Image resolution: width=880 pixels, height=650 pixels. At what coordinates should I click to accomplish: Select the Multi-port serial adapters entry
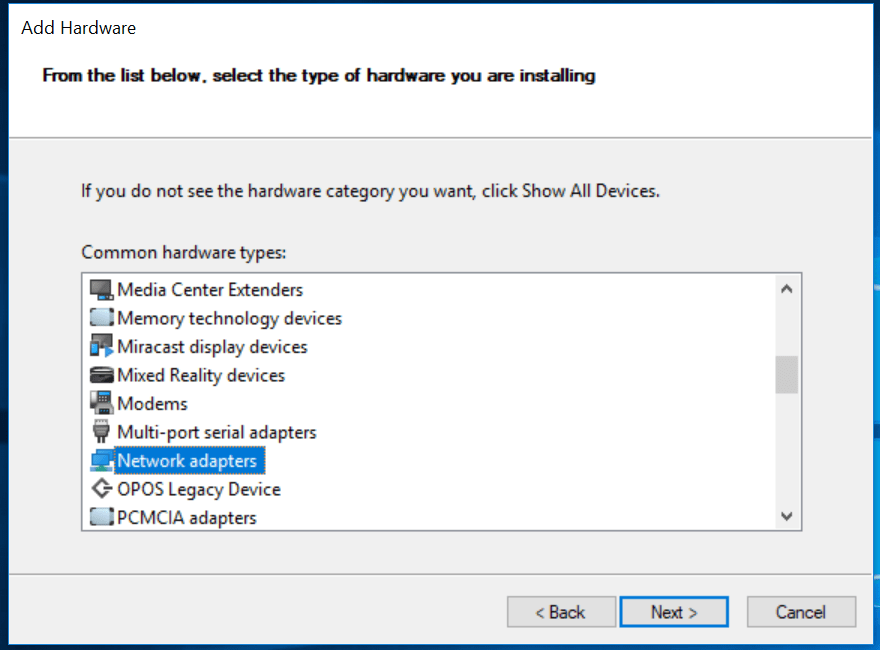point(217,432)
